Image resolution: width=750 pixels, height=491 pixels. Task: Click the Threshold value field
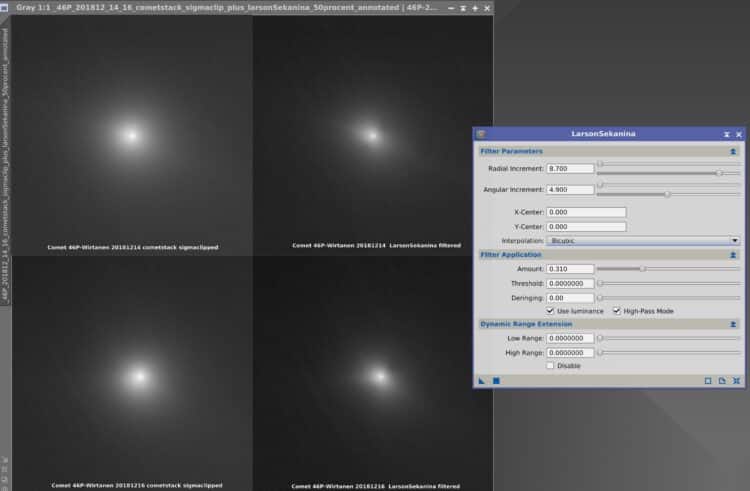pos(570,284)
